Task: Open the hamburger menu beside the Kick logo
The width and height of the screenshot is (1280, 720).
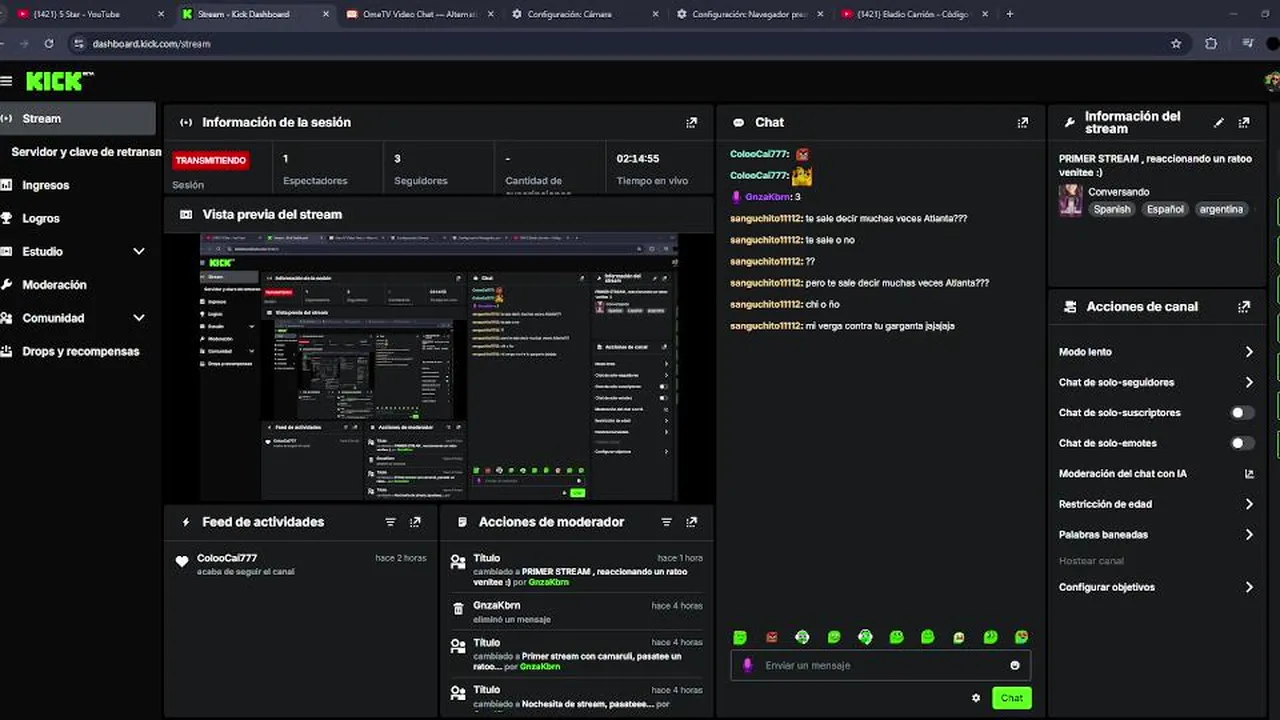Action: [x=6, y=81]
